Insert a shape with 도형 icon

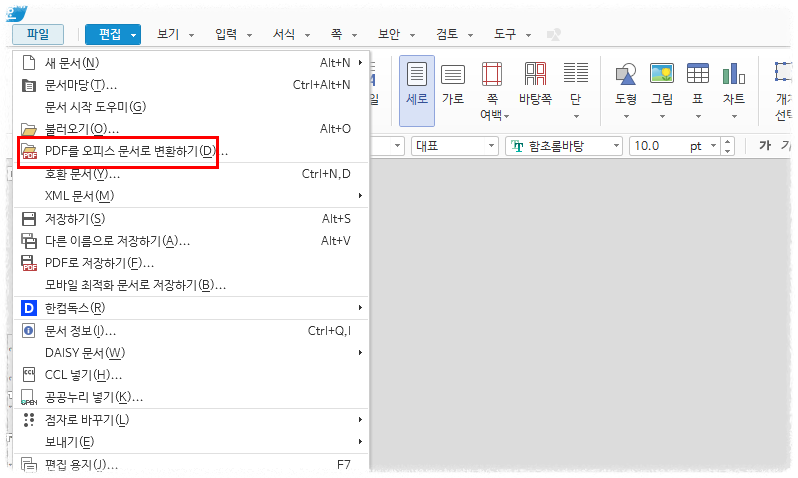pos(626,75)
